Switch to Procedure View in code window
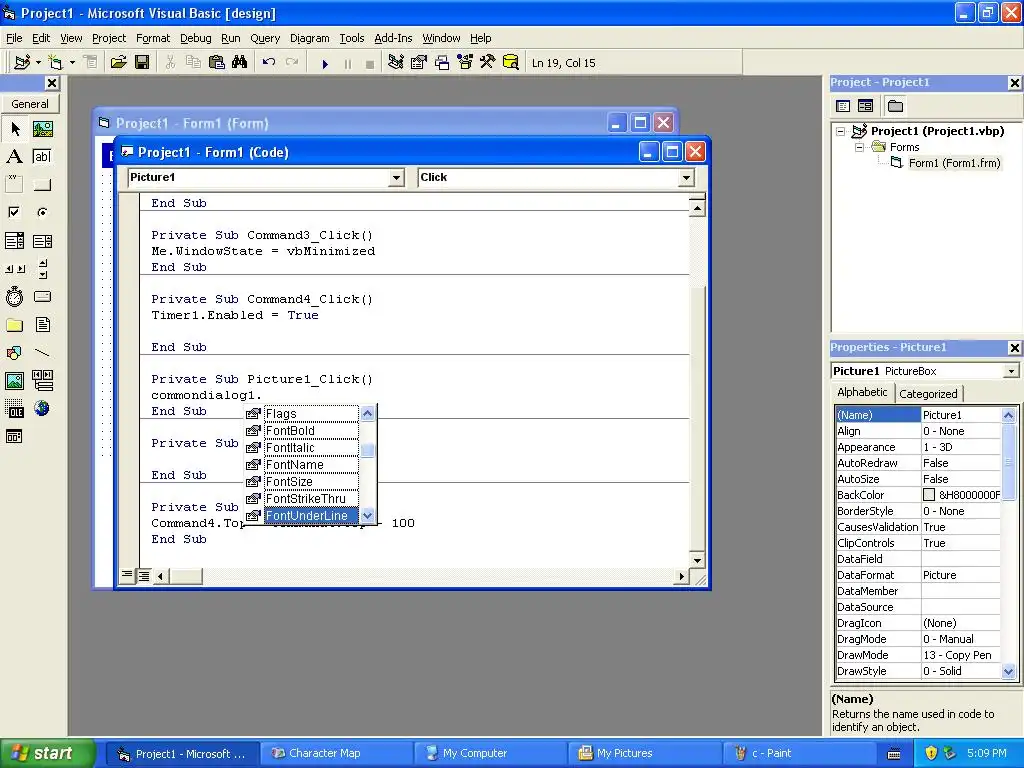This screenshot has width=1024, height=768. [127, 575]
